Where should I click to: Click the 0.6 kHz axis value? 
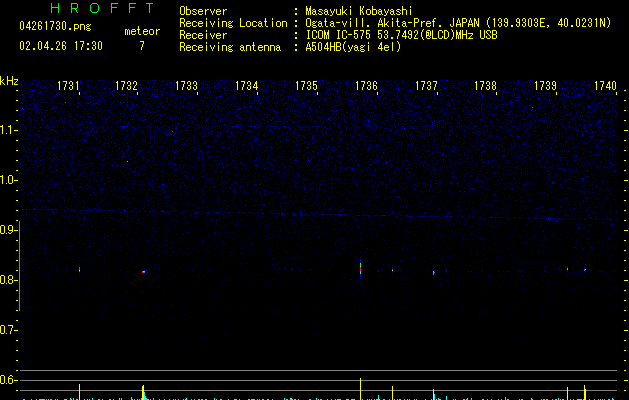point(8,380)
